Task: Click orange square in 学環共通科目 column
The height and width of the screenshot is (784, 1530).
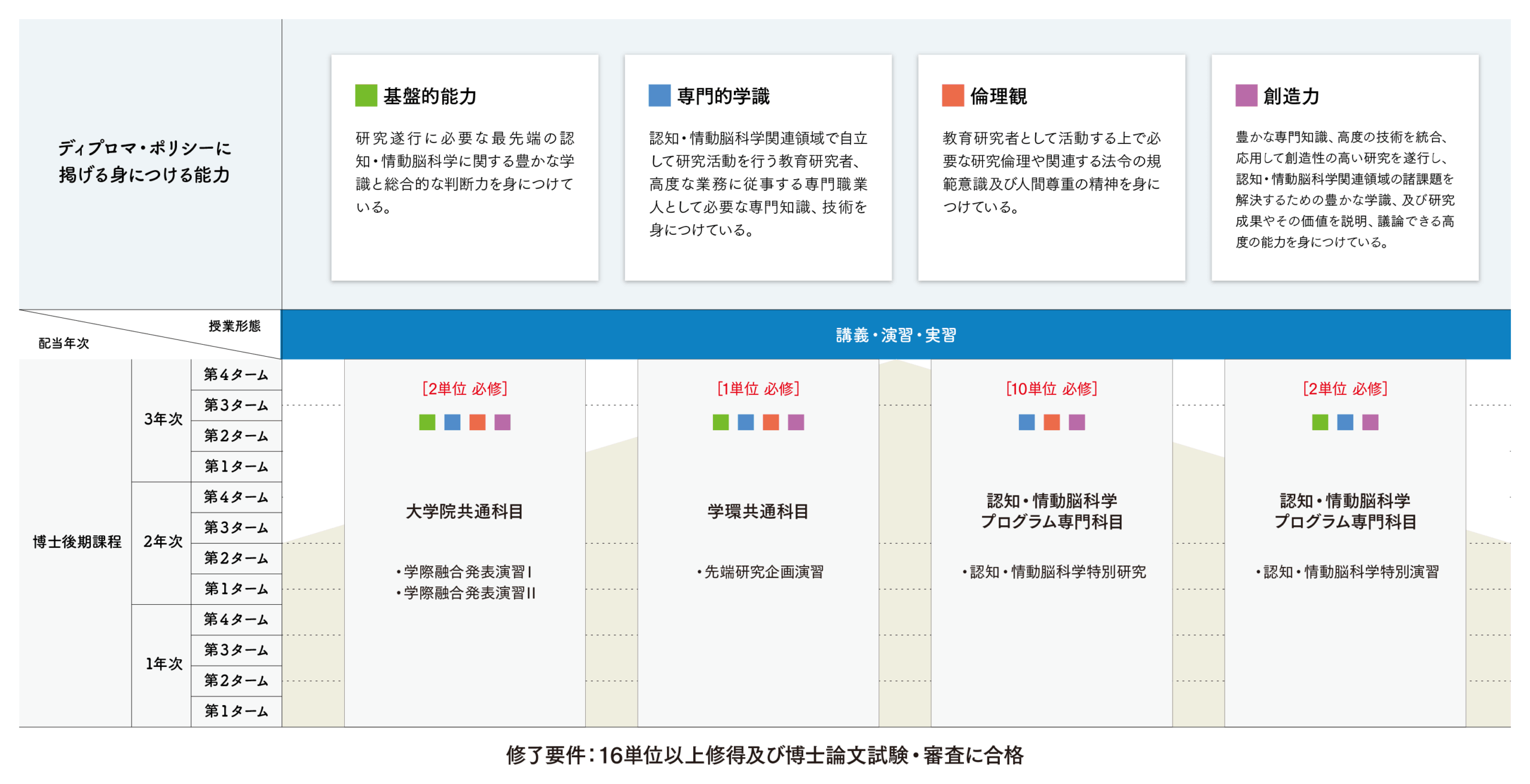Action: tap(771, 422)
